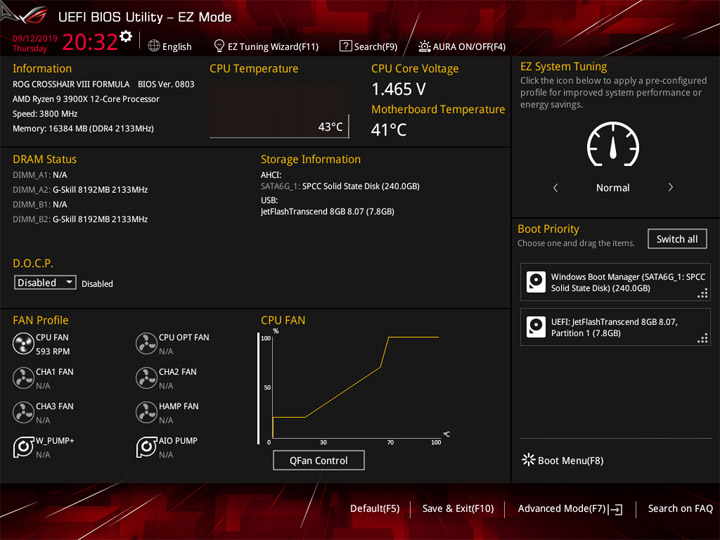
Task: Select the CHA3 FAN icon
Action: pyautogui.click(x=23, y=412)
